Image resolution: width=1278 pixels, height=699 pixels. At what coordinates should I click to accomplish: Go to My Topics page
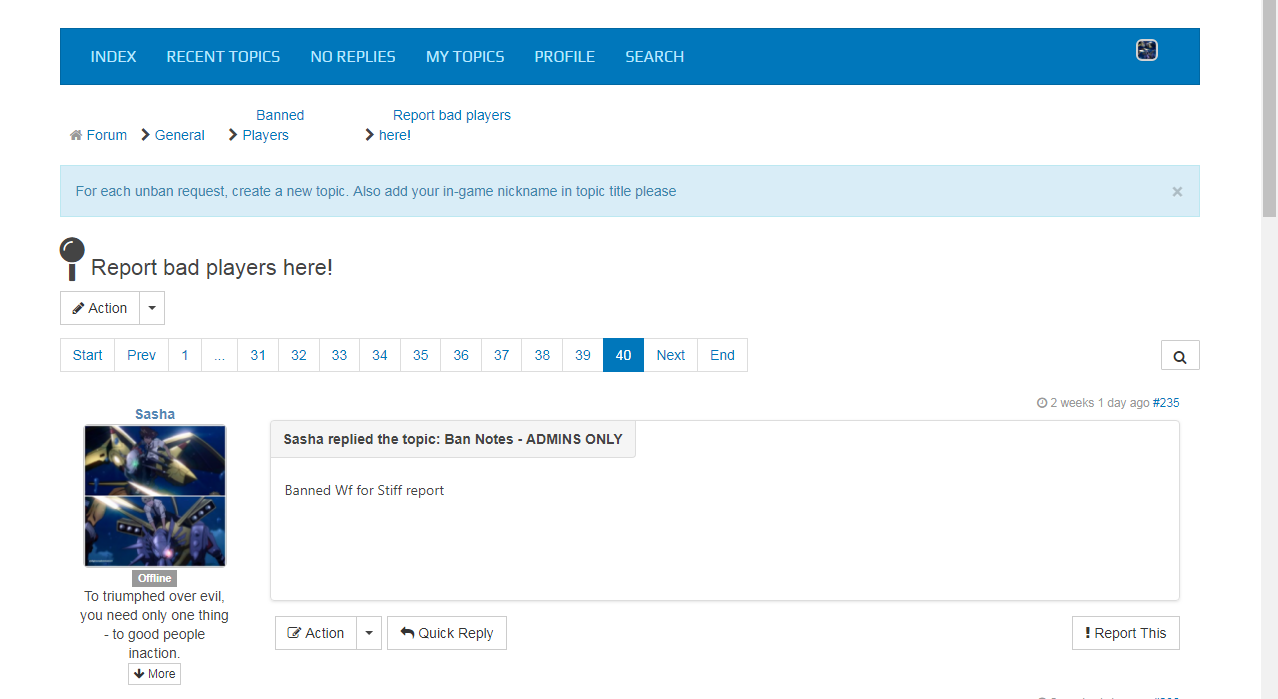click(465, 57)
